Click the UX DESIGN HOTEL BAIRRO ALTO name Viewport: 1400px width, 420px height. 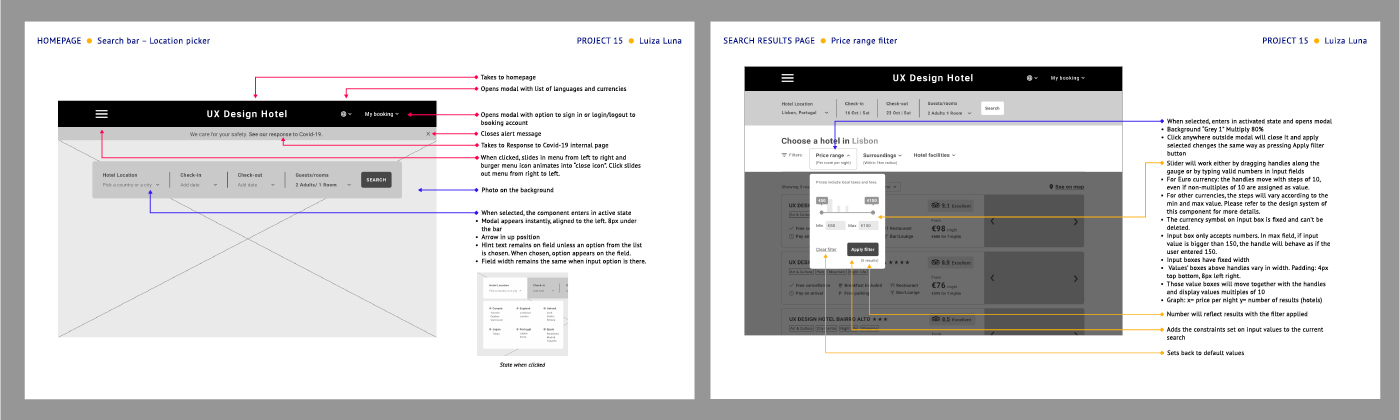click(831, 319)
